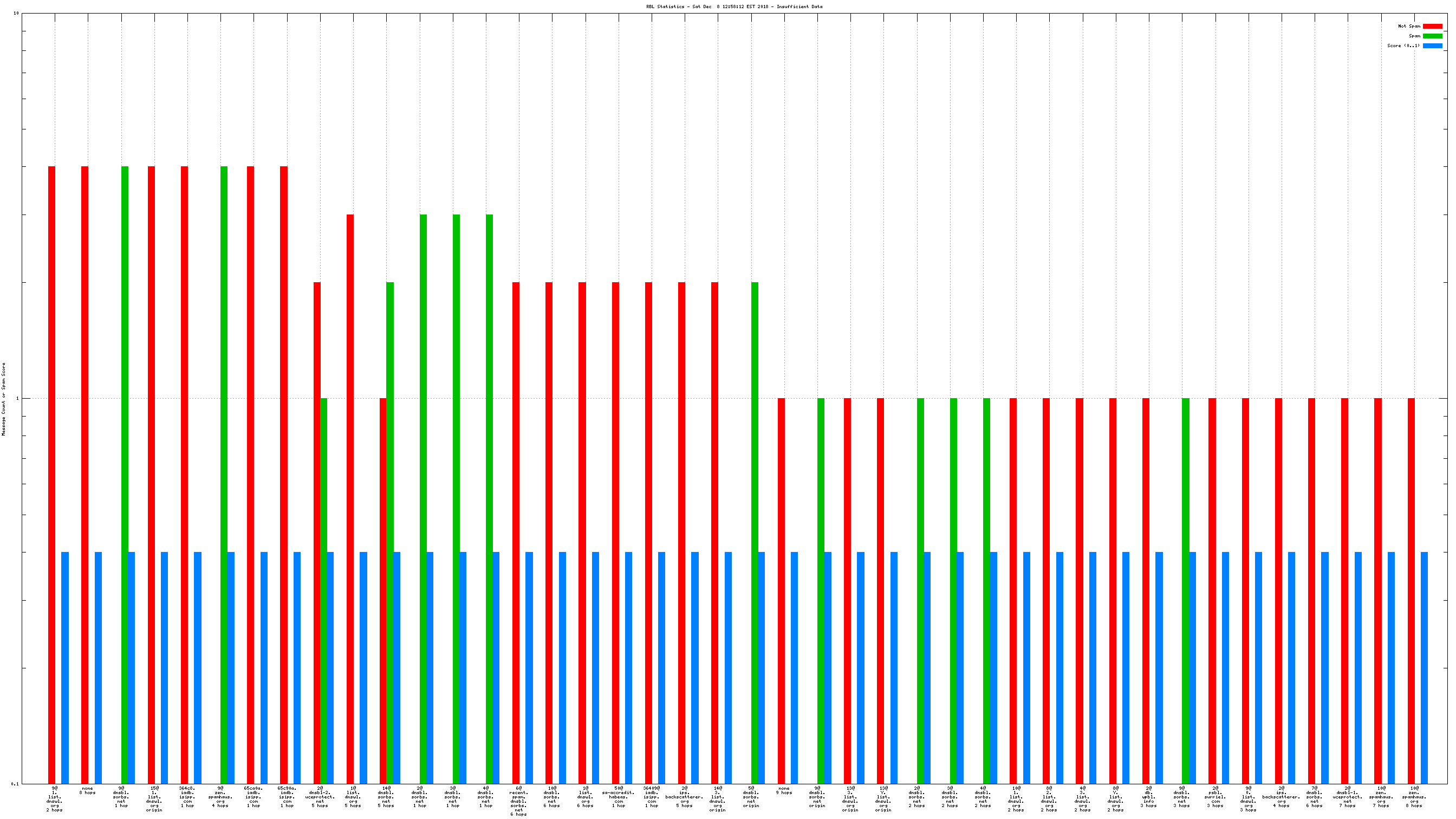Viewport: 1456px width, 819px height.
Task: Select the '1@ list.dnswl.org 5 hops' label
Action: point(353,797)
